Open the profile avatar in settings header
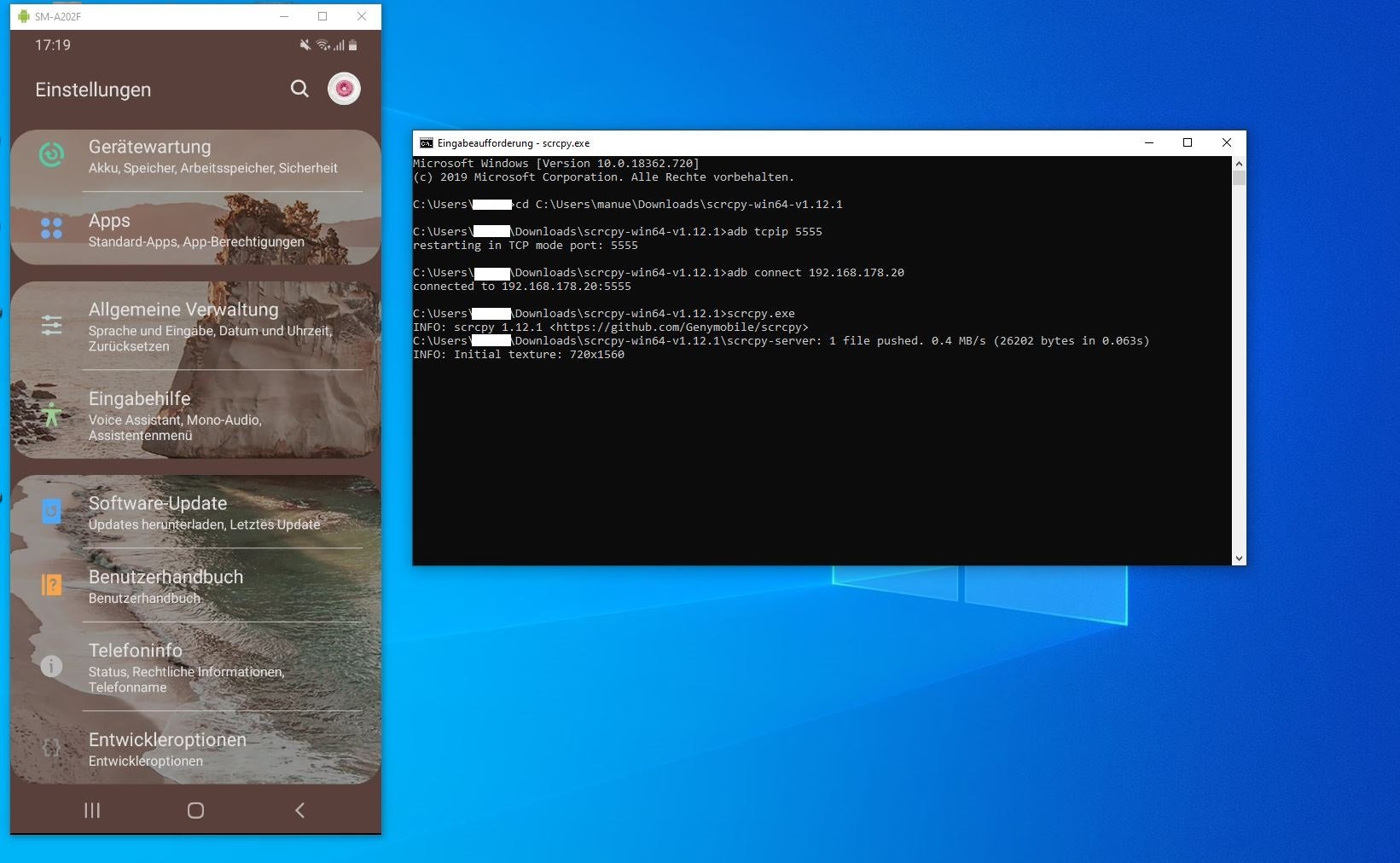 (344, 88)
